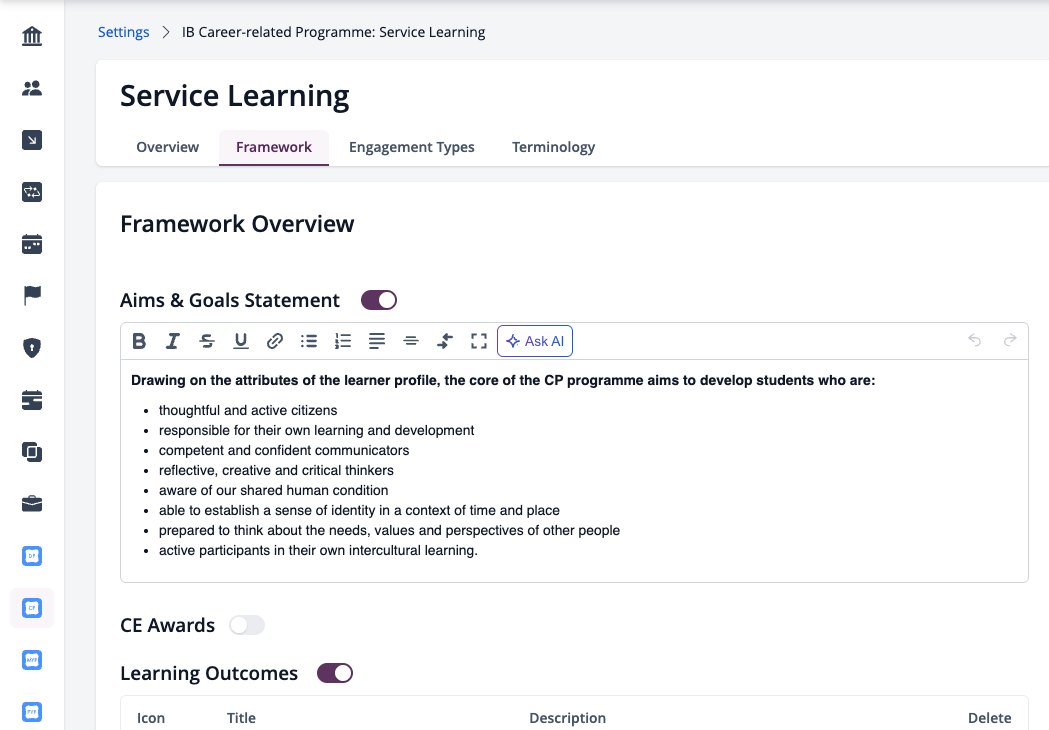
Task: Open the Terminology tab
Action: pyautogui.click(x=553, y=147)
